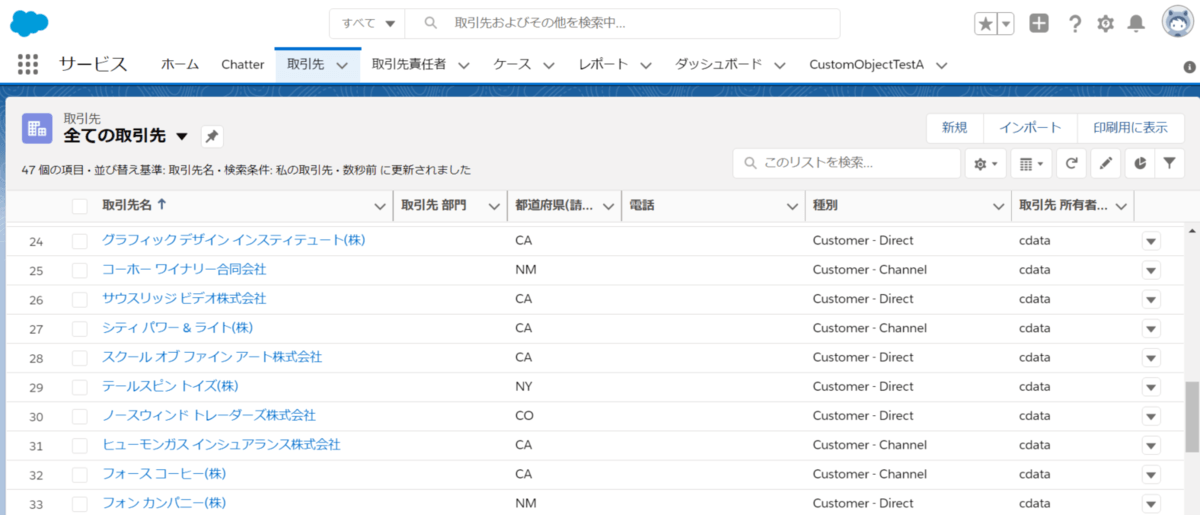Click the pencil edit list icon
The height and width of the screenshot is (515, 1200).
[x=1104, y=163]
